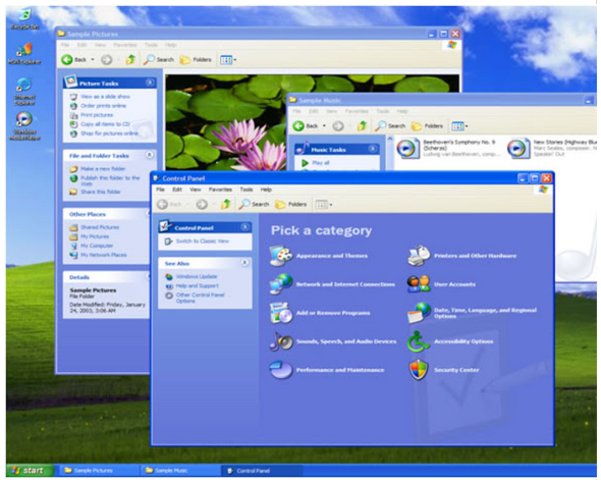Open Beethoven's Symphony No. 9 media file
Image resolution: width=601 pixels, height=480 pixels.
point(448,148)
